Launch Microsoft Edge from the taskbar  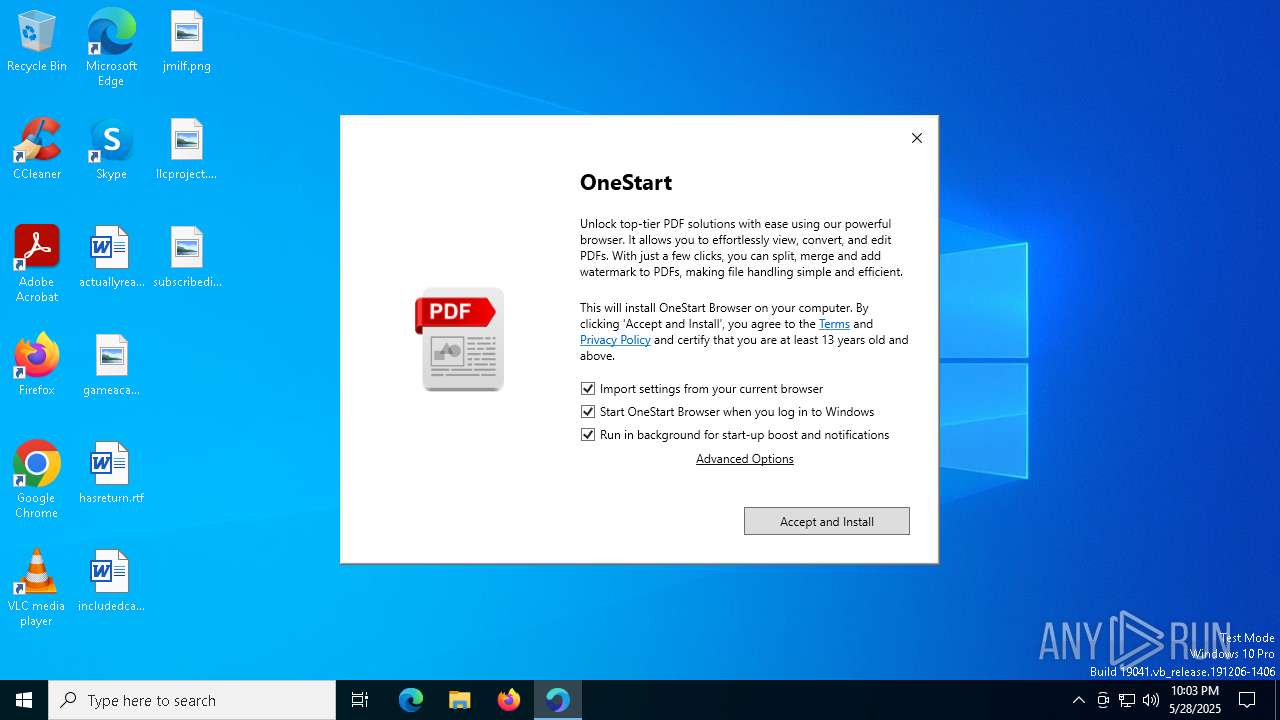point(411,700)
